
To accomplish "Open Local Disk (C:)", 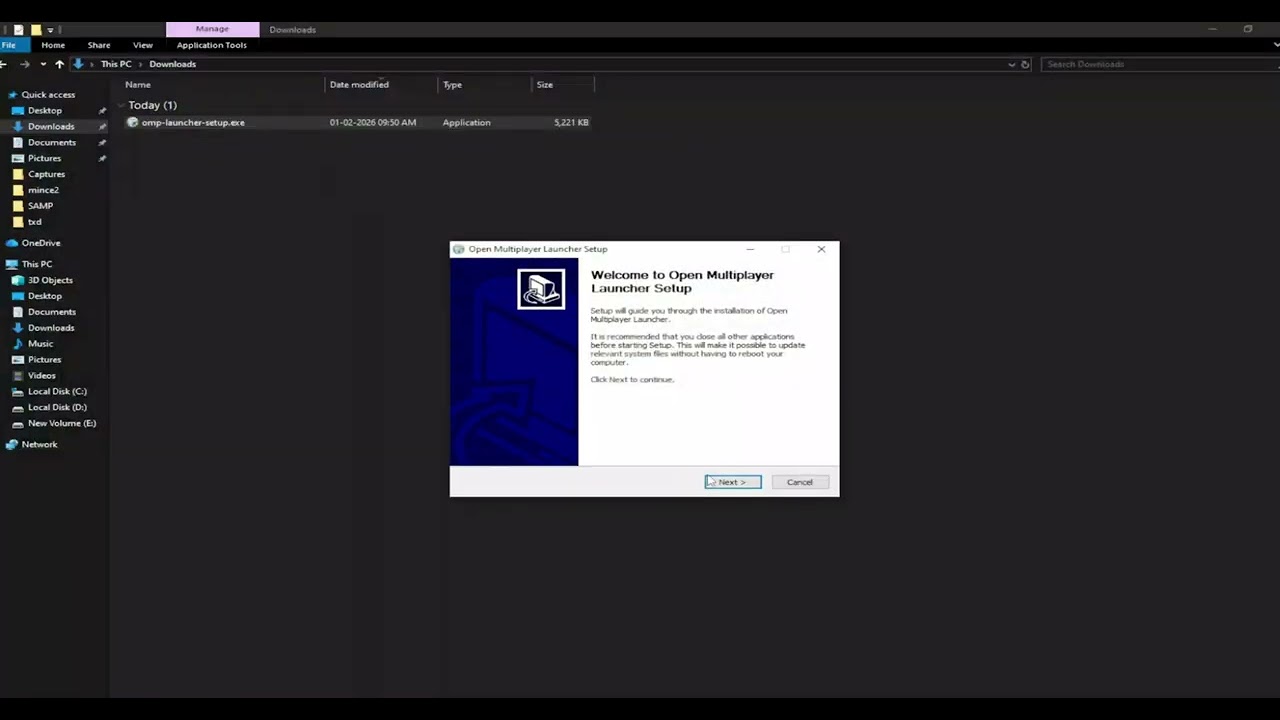I will (57, 392).
